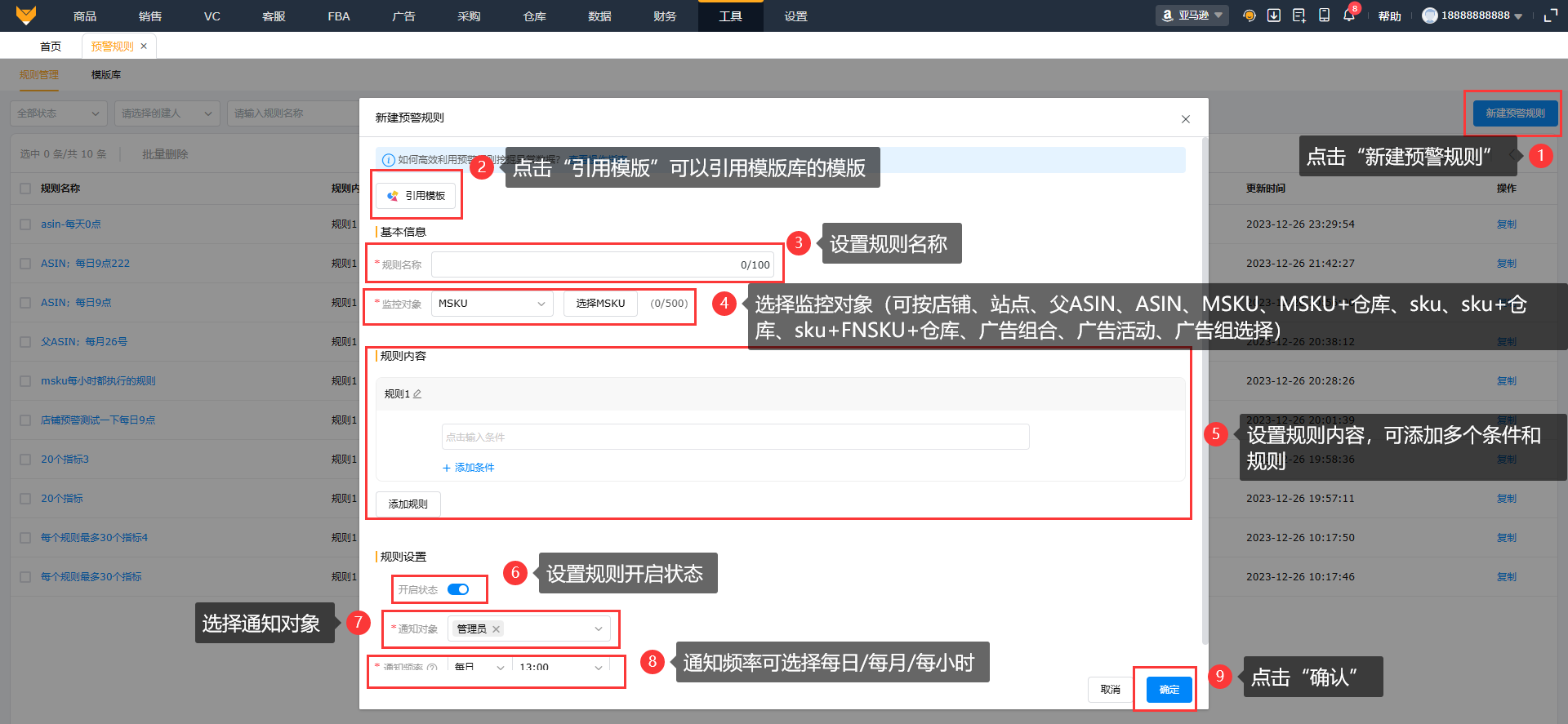This screenshot has width=1568, height=724.
Task: Click the 规则名称 input field
Action: click(603, 264)
